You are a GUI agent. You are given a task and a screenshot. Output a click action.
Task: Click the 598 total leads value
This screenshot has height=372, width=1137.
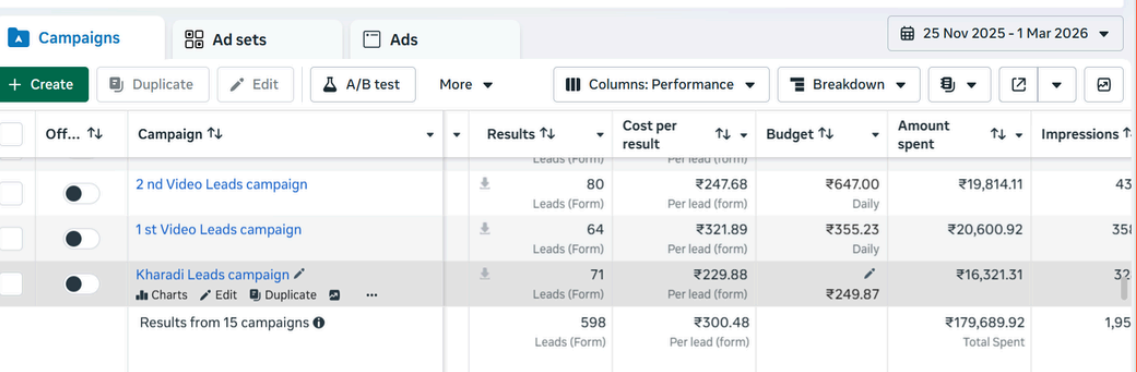pyautogui.click(x=592, y=323)
